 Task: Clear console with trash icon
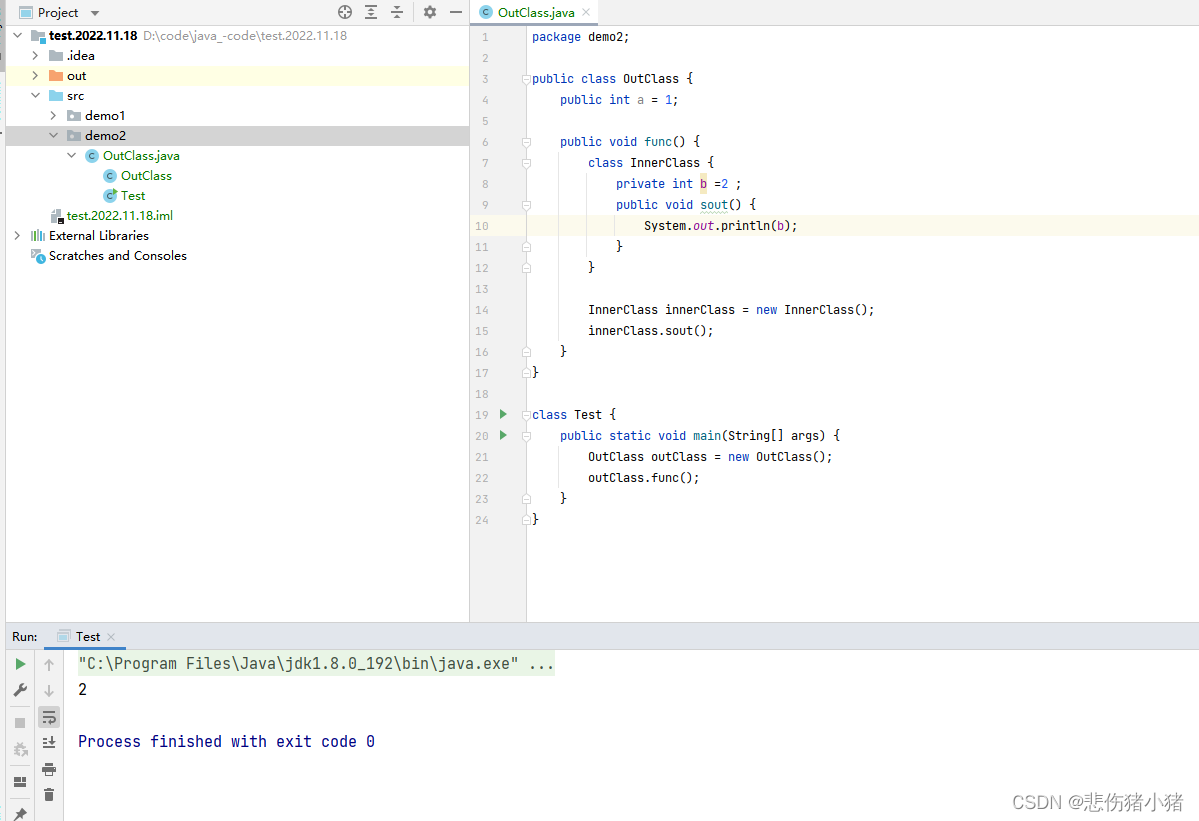49,795
